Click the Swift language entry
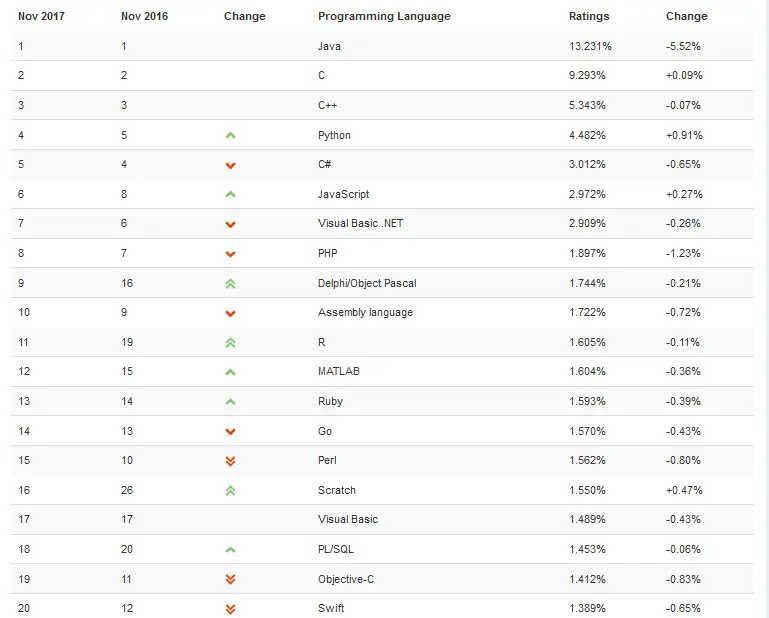 (331, 608)
